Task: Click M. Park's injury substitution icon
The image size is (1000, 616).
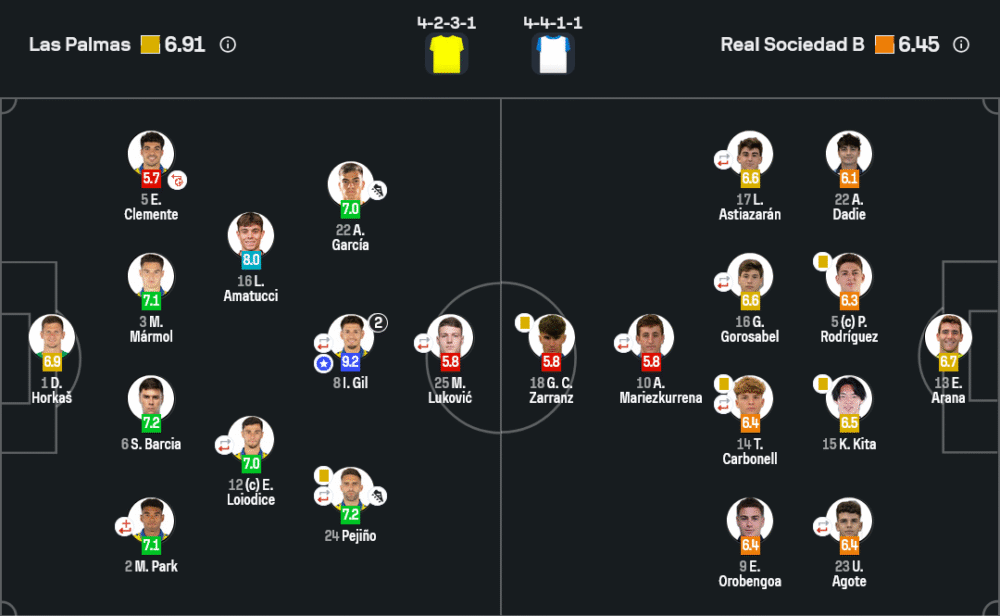Action: click(124, 526)
